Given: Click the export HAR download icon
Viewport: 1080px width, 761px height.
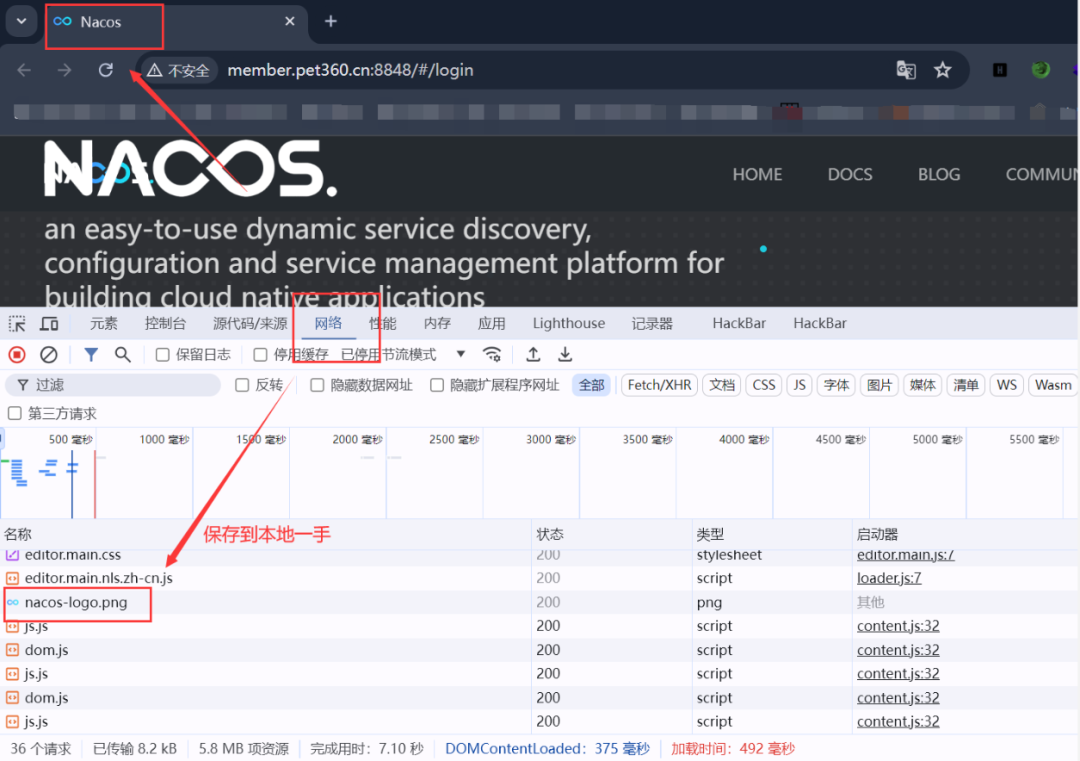Looking at the screenshot, I should tap(565, 355).
